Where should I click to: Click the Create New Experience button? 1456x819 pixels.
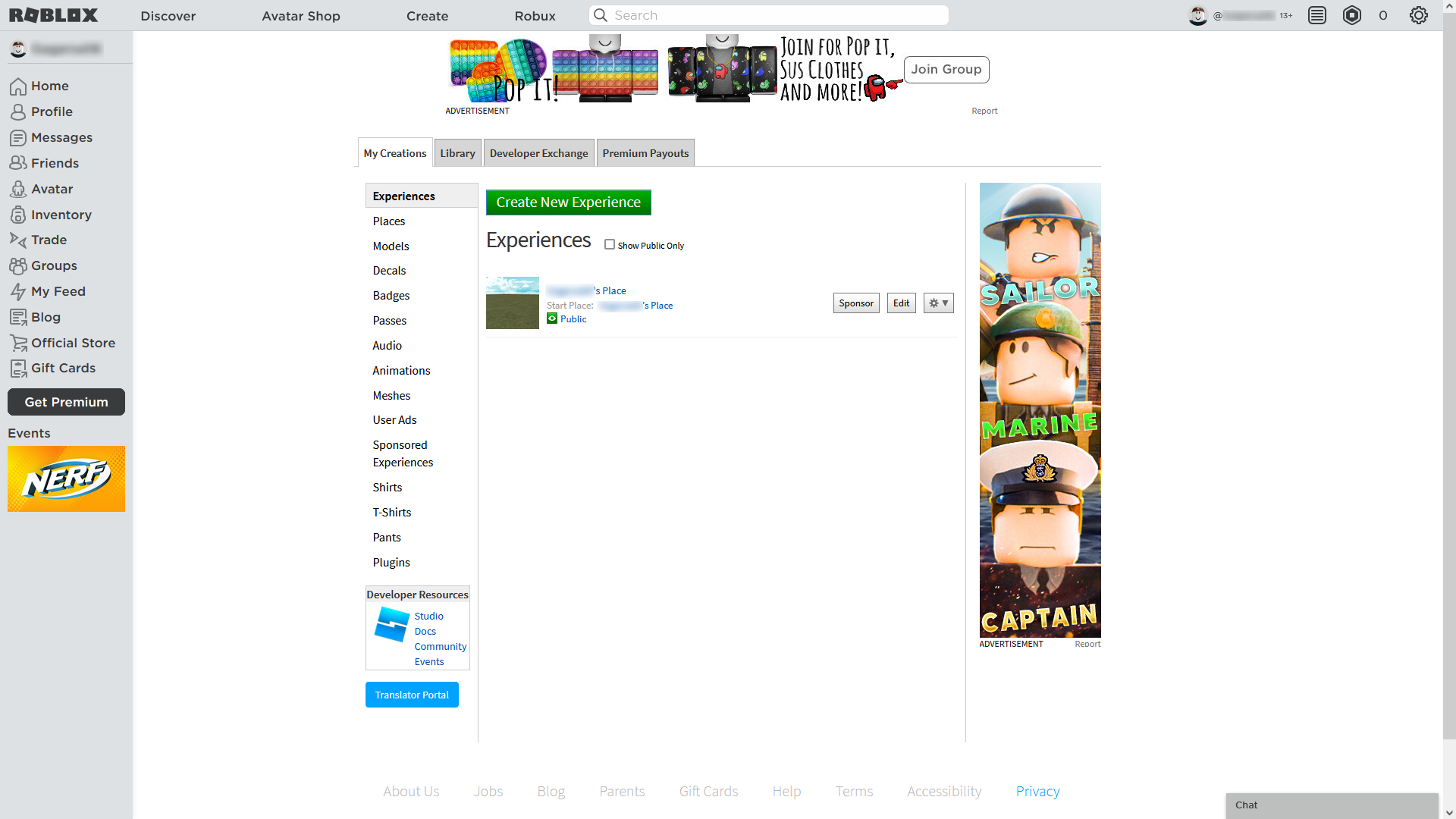[568, 201]
